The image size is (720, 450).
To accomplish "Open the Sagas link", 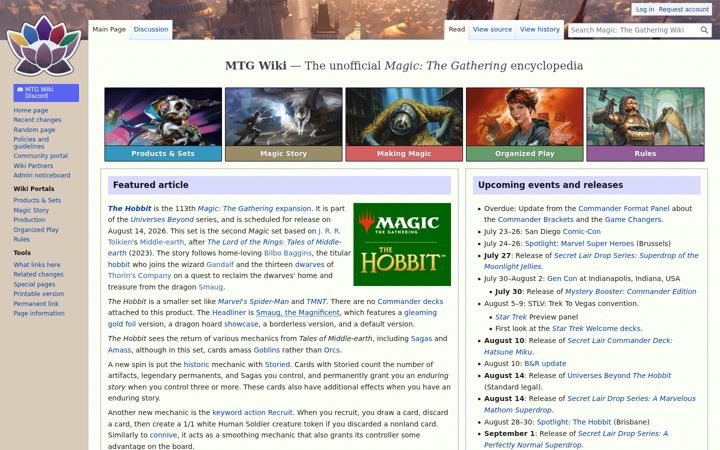I will click(421, 338).
